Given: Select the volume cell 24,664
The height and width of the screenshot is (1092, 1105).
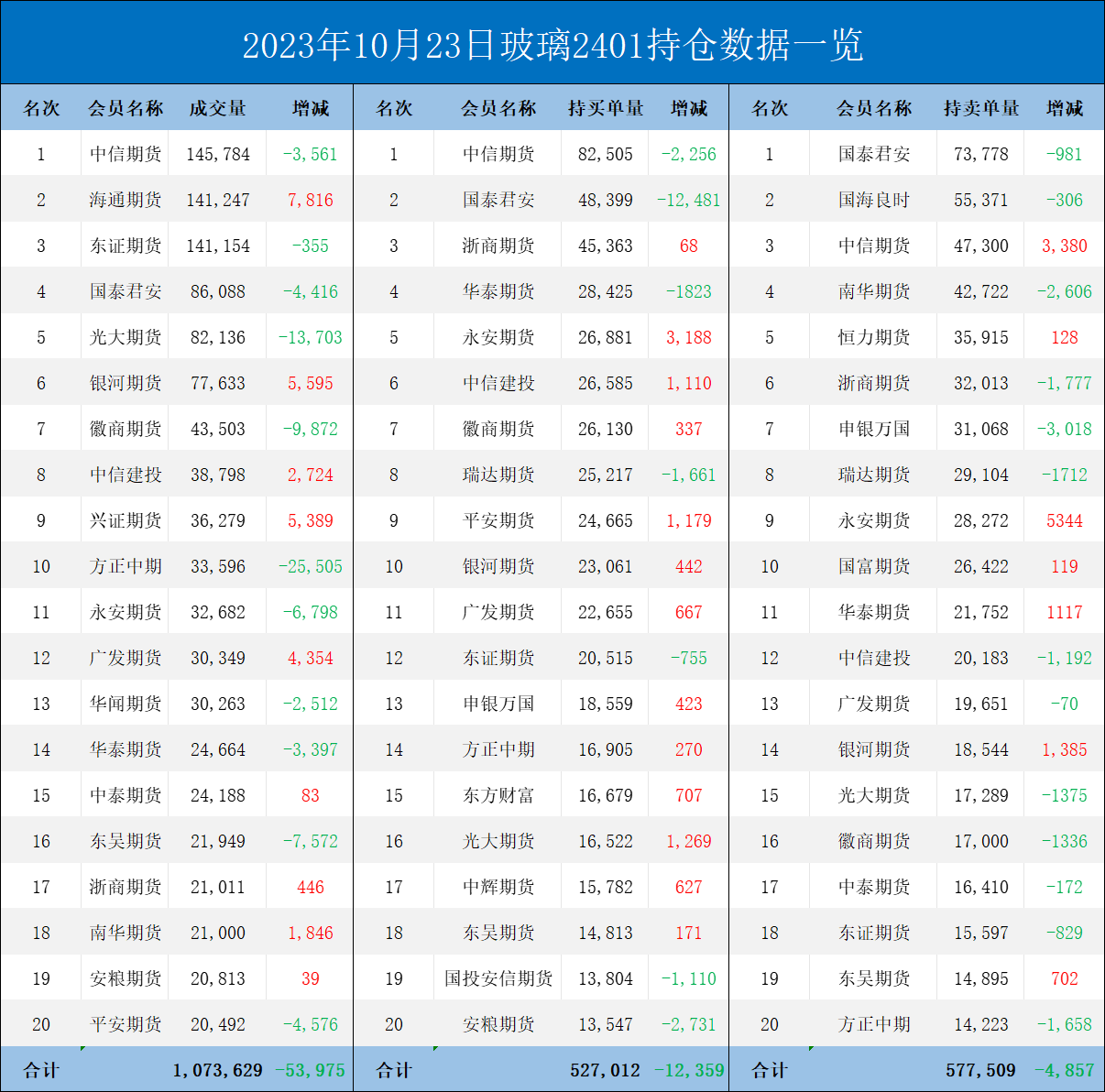Looking at the screenshot, I should pos(218,749).
